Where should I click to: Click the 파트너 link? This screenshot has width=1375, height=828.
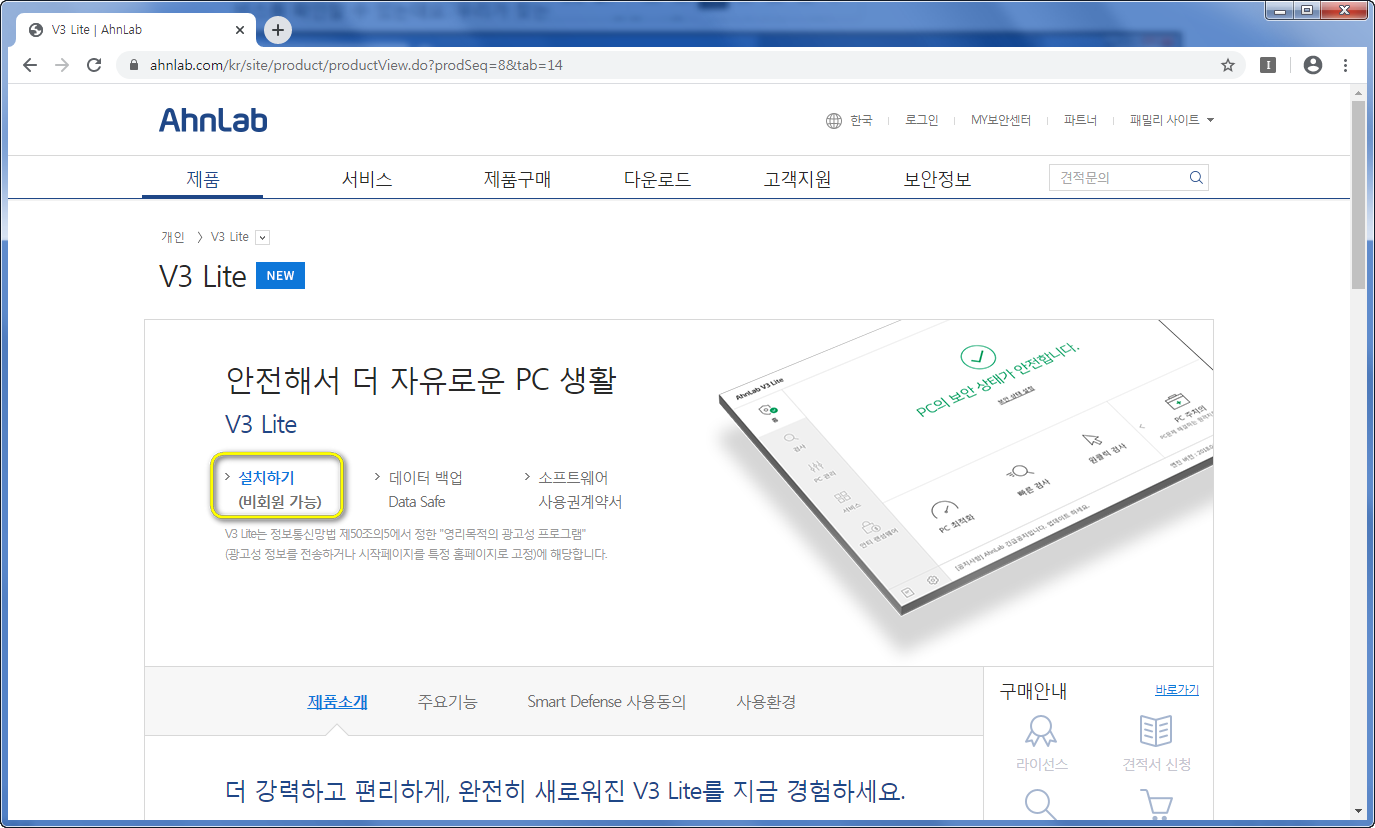coord(1080,120)
